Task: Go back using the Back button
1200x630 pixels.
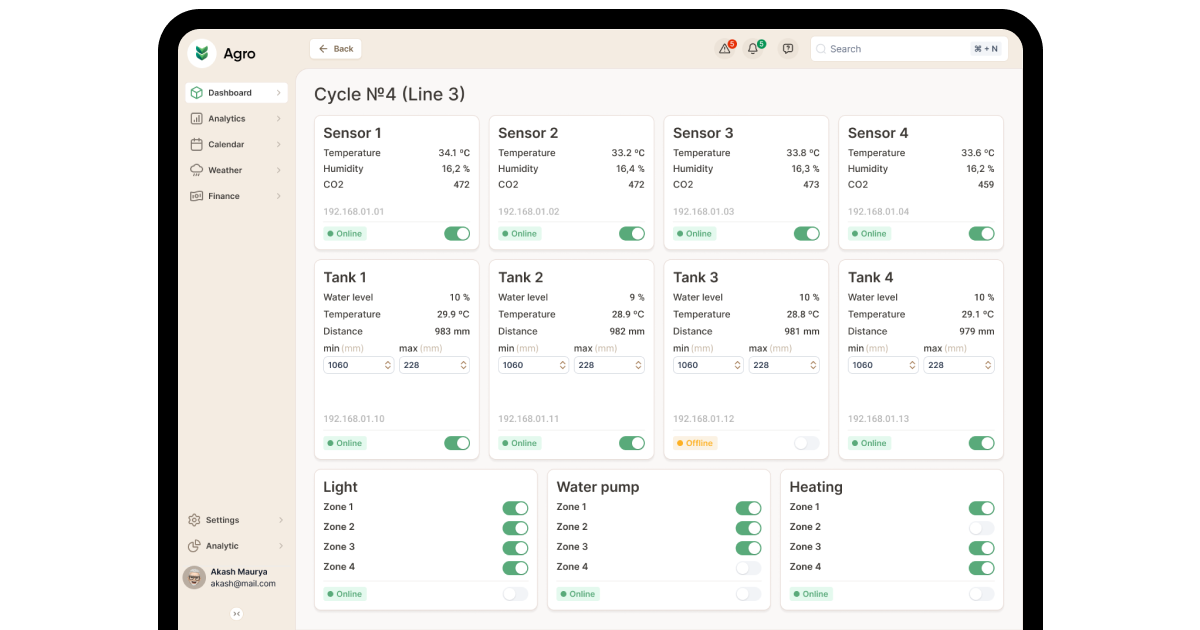Action: pyautogui.click(x=336, y=48)
